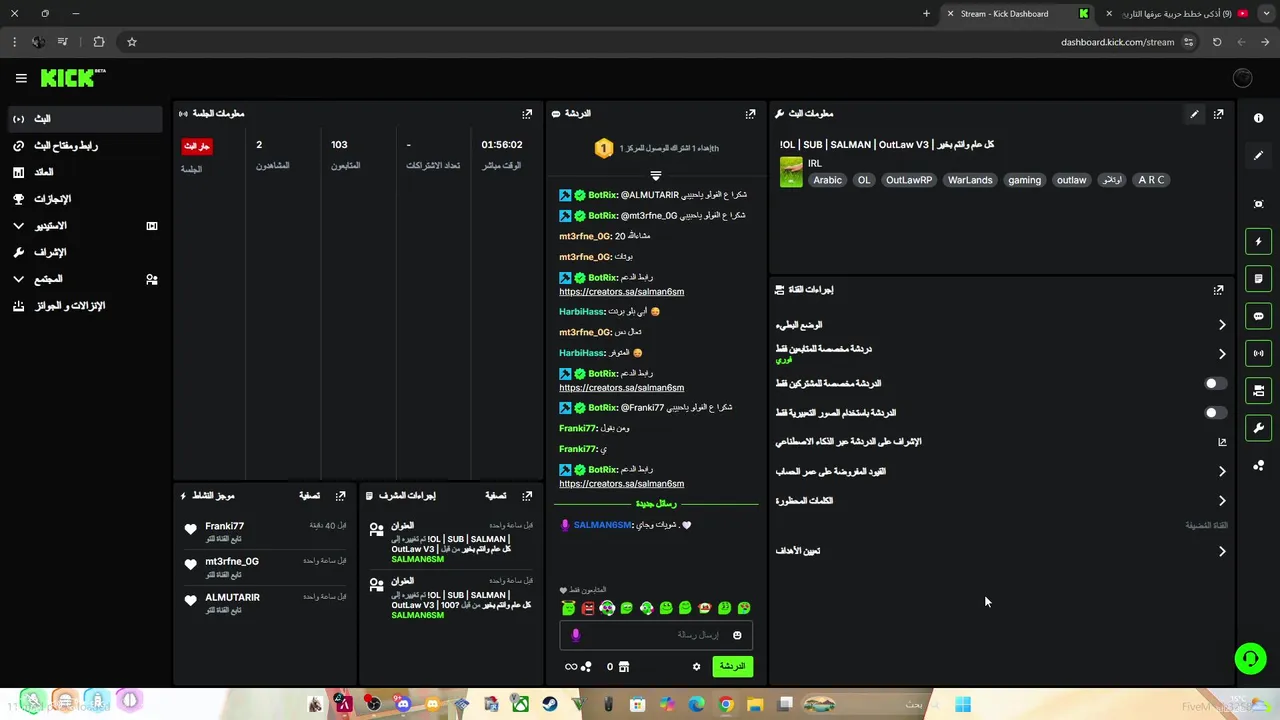Open the first creators.sa/salman6sm link in chat
This screenshot has height=720, width=1280.
[621, 292]
